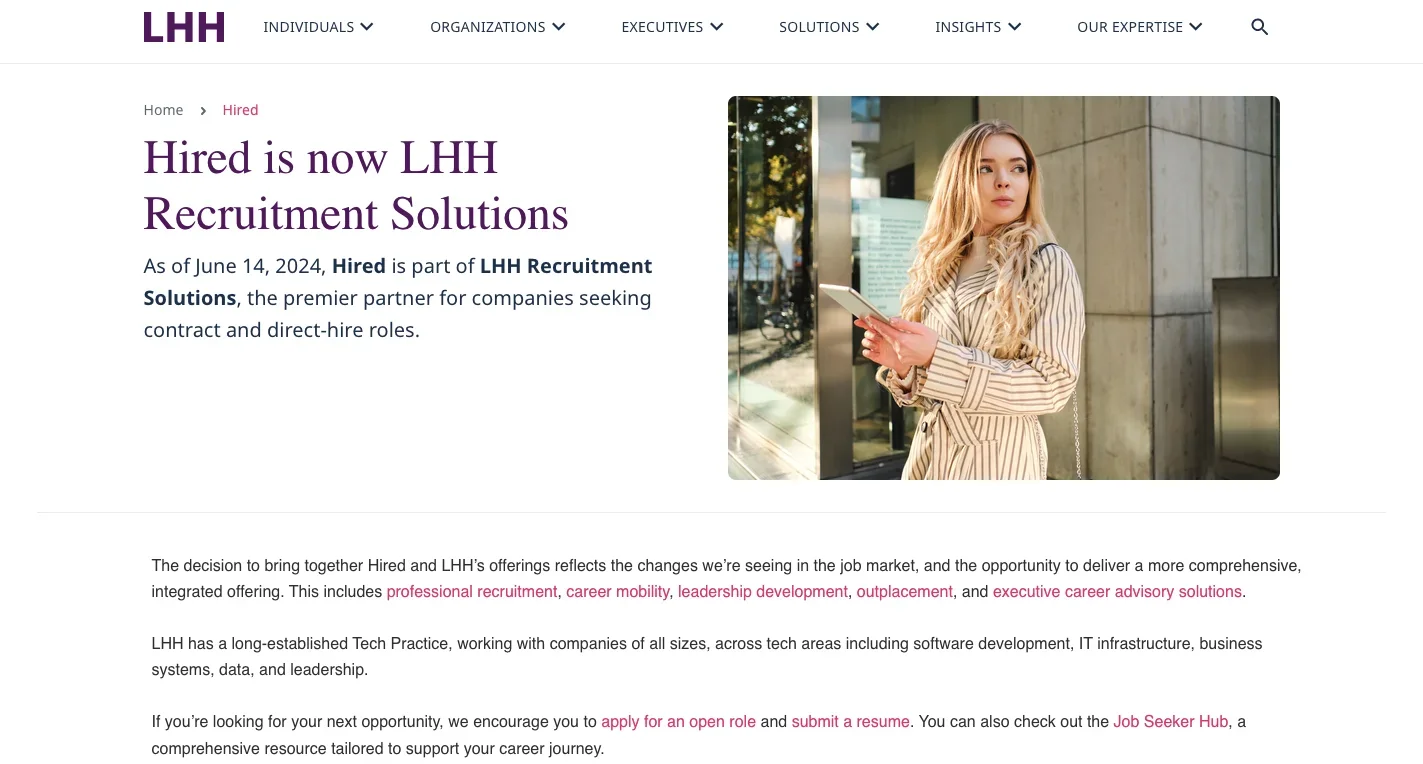
Task: Click the breadcrumb arrow after Home
Action: coord(203,111)
